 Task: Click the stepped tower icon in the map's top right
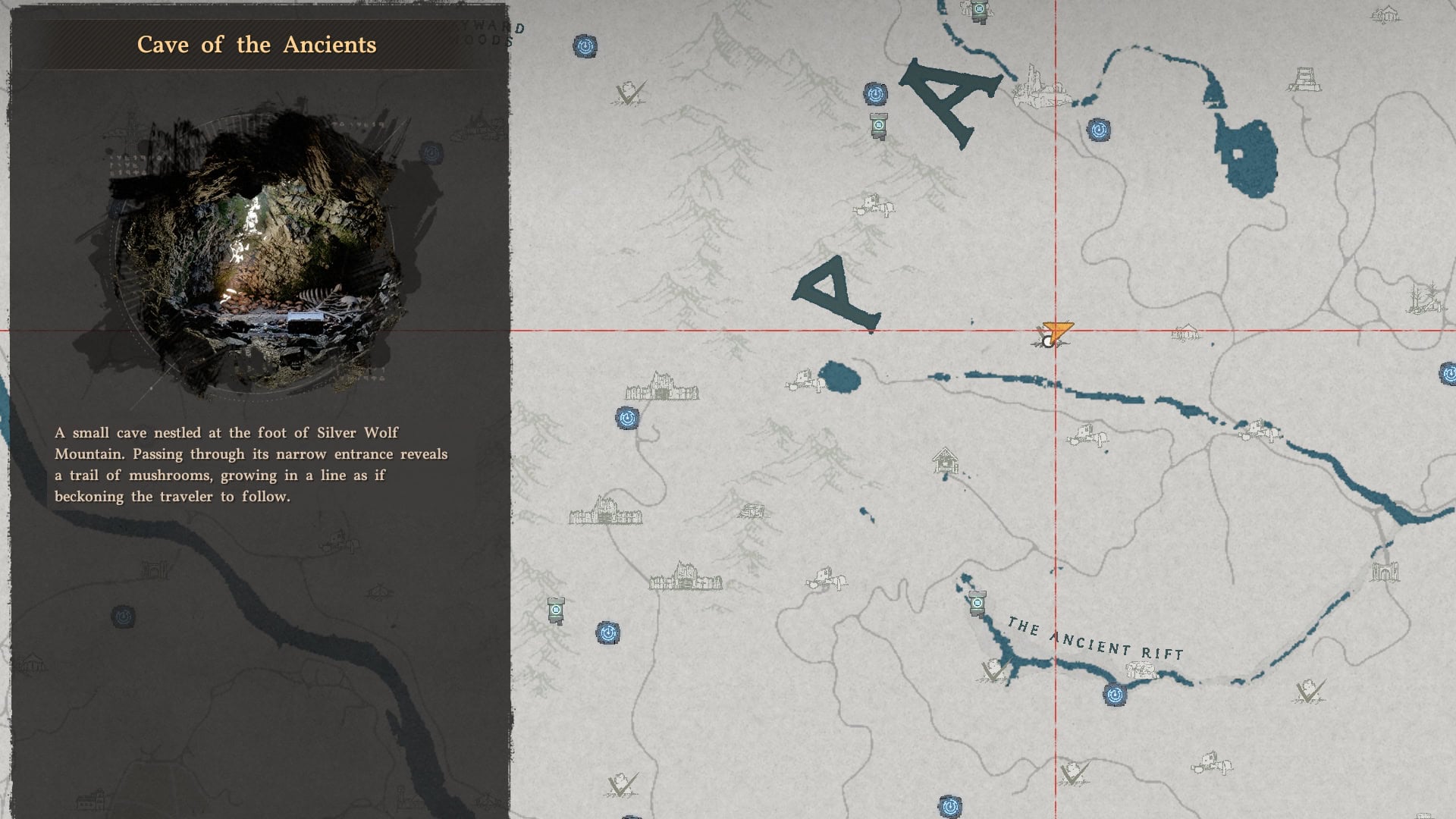pyautogui.click(x=1304, y=80)
